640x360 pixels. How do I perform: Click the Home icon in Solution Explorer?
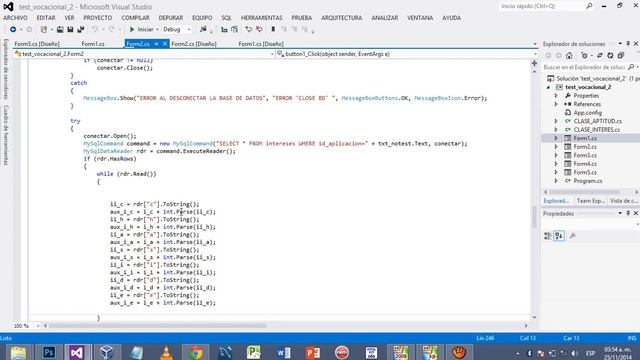569,56
